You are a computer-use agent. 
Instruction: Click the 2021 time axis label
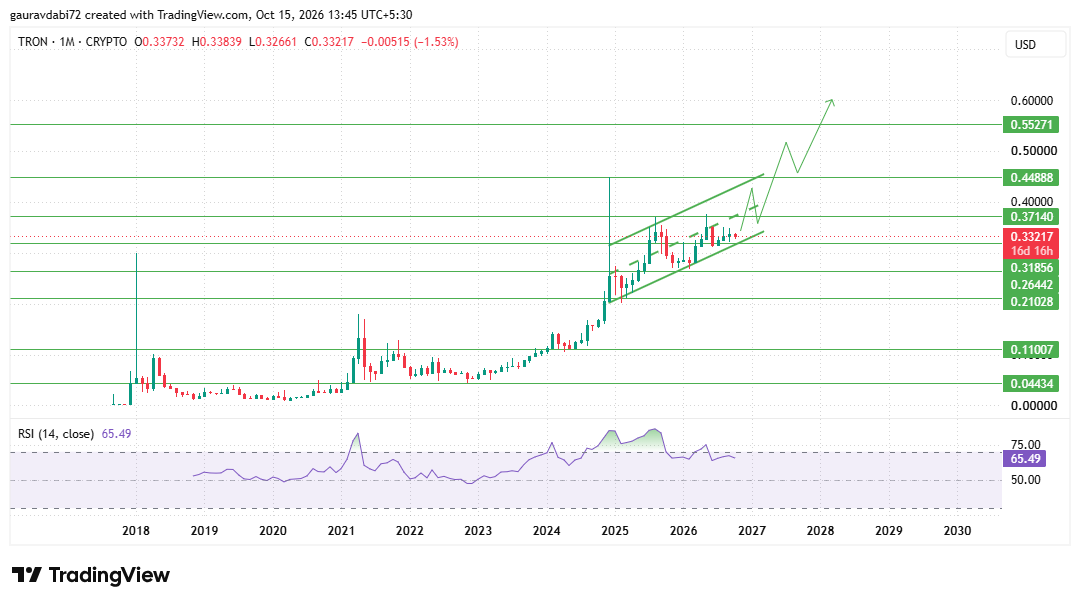coord(341,531)
